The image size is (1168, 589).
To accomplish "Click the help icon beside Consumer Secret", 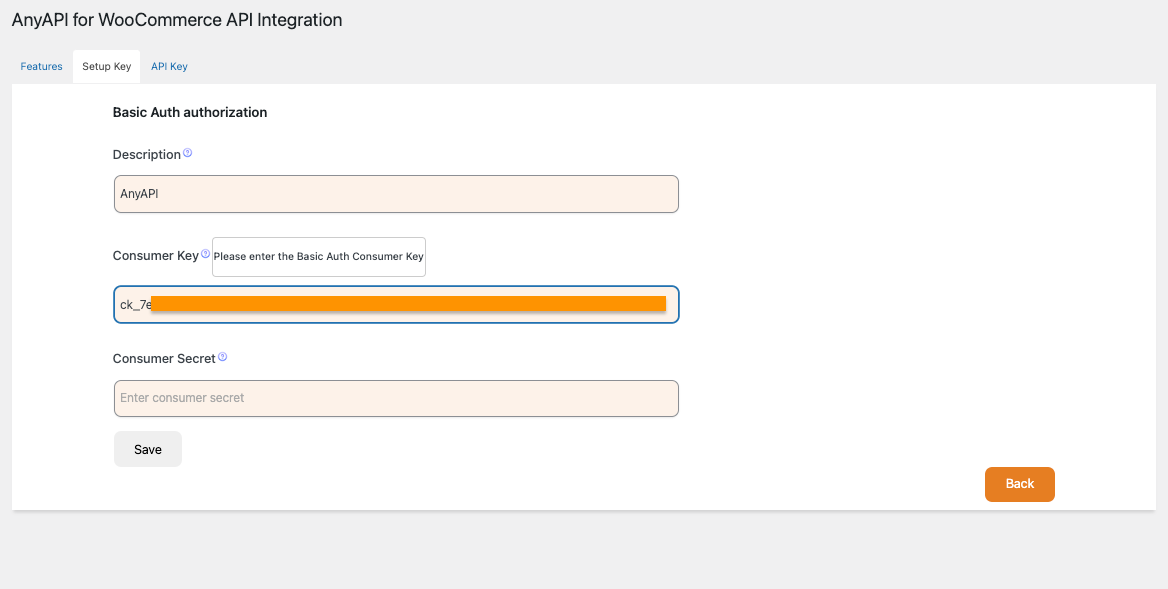I will pyautogui.click(x=222, y=357).
